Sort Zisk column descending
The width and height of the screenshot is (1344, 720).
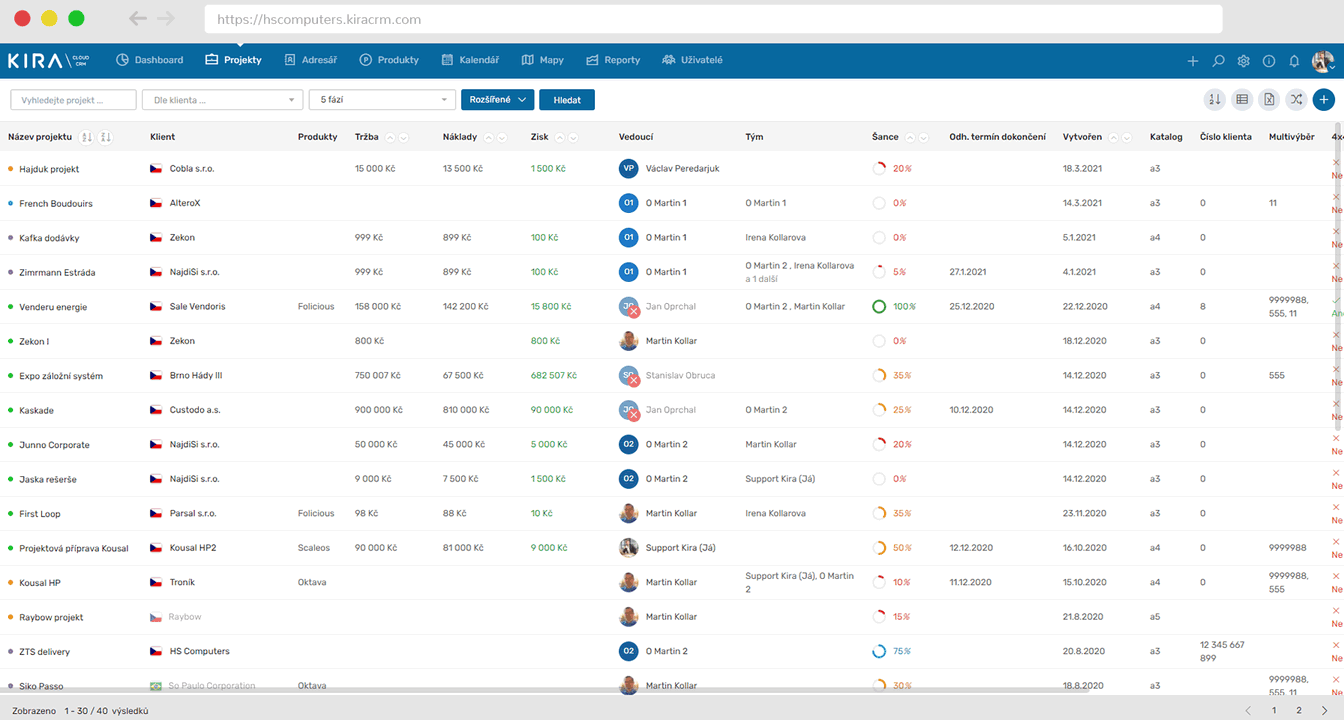click(574, 137)
